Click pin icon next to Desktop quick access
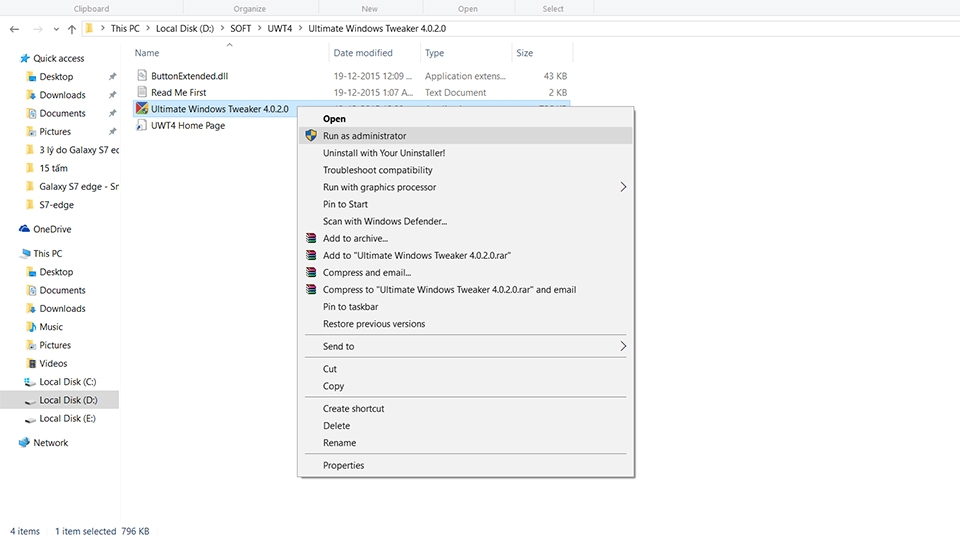 (x=112, y=77)
